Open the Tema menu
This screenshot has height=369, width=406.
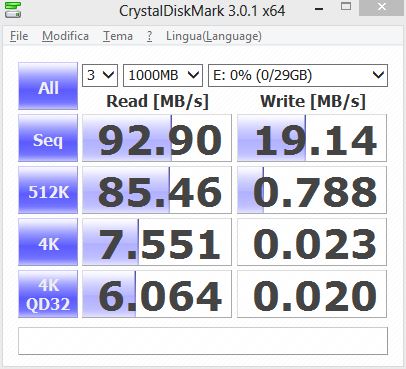tap(118, 36)
